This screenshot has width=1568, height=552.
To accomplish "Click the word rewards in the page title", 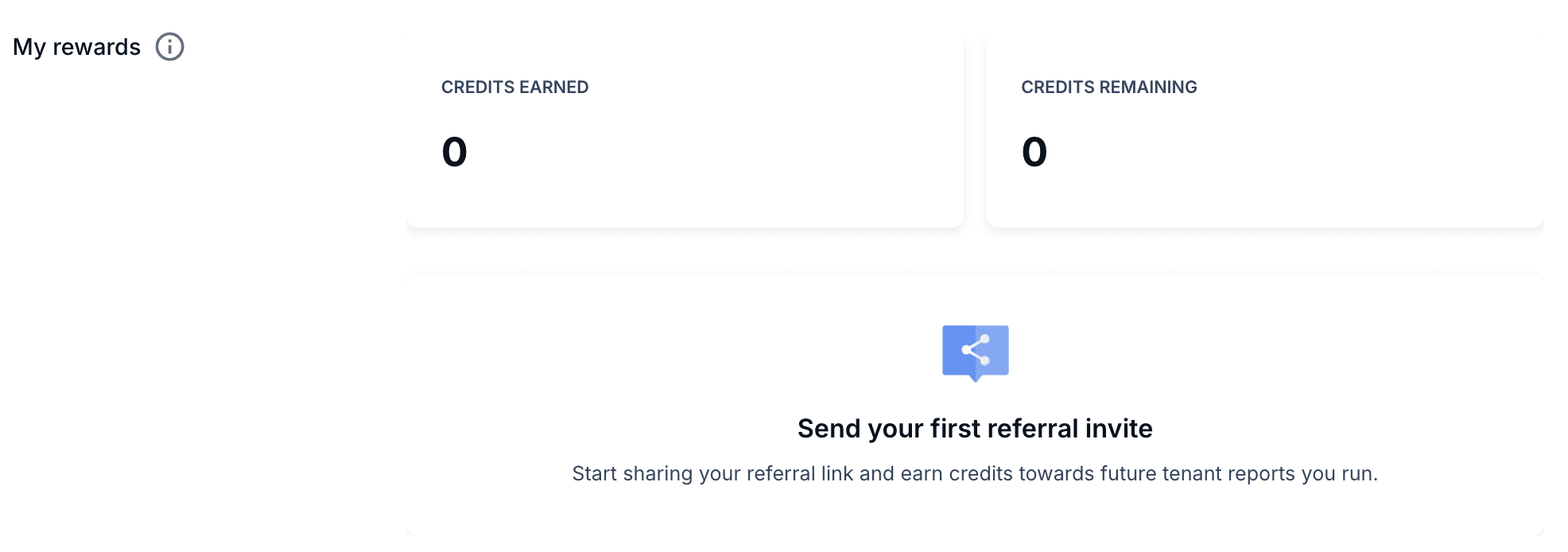I will pyautogui.click(x=96, y=47).
